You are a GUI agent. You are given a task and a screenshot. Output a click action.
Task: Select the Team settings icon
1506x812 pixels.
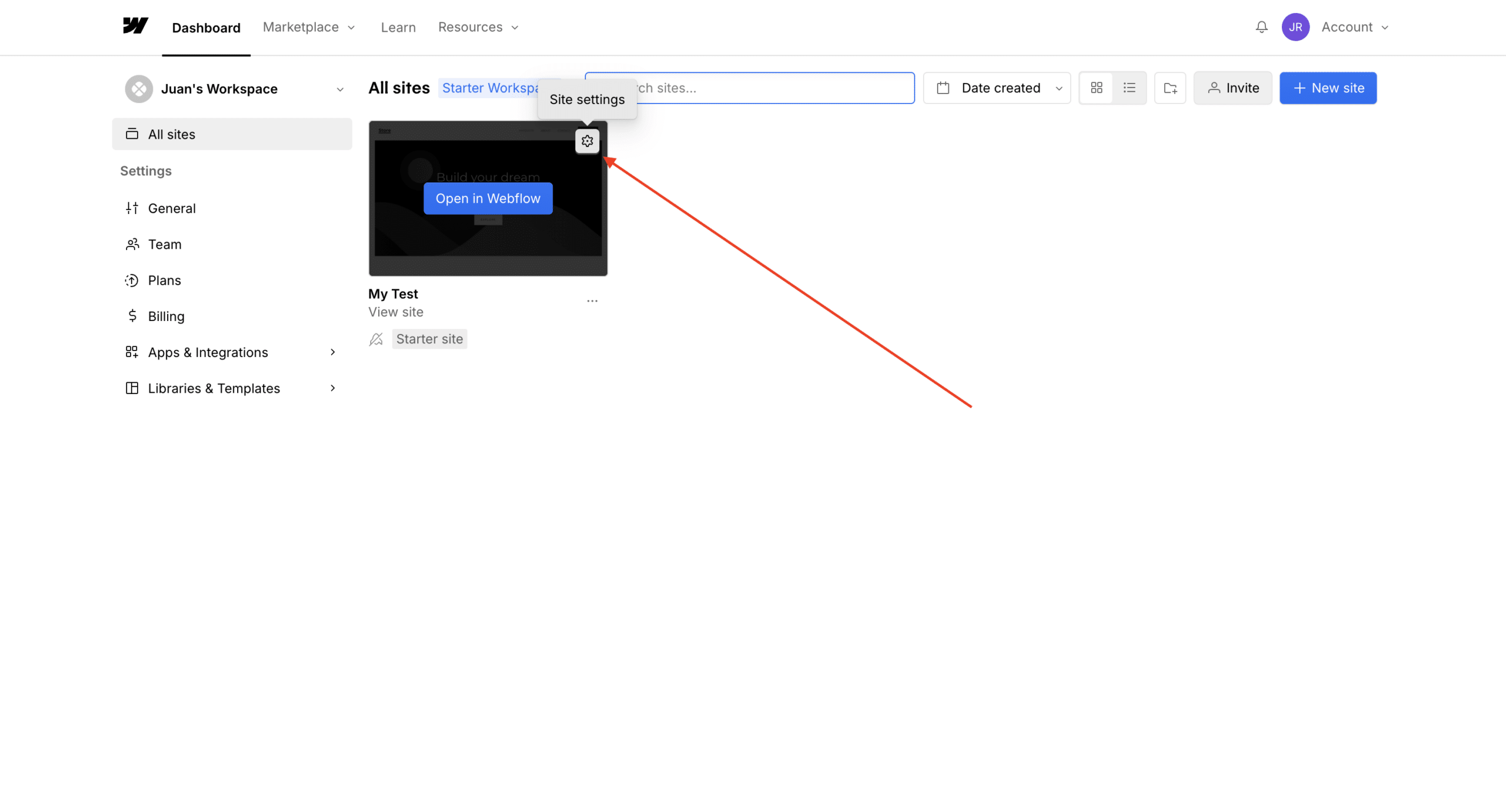click(x=132, y=244)
